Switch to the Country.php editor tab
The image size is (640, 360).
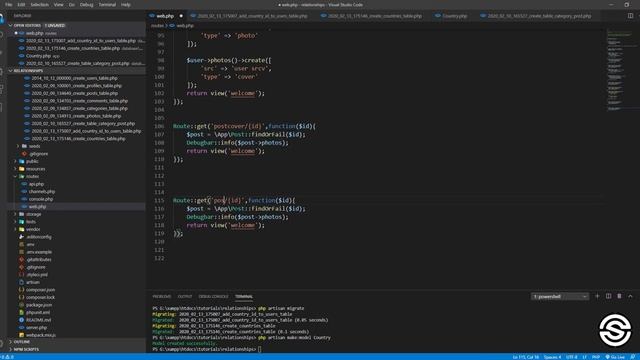point(451,16)
